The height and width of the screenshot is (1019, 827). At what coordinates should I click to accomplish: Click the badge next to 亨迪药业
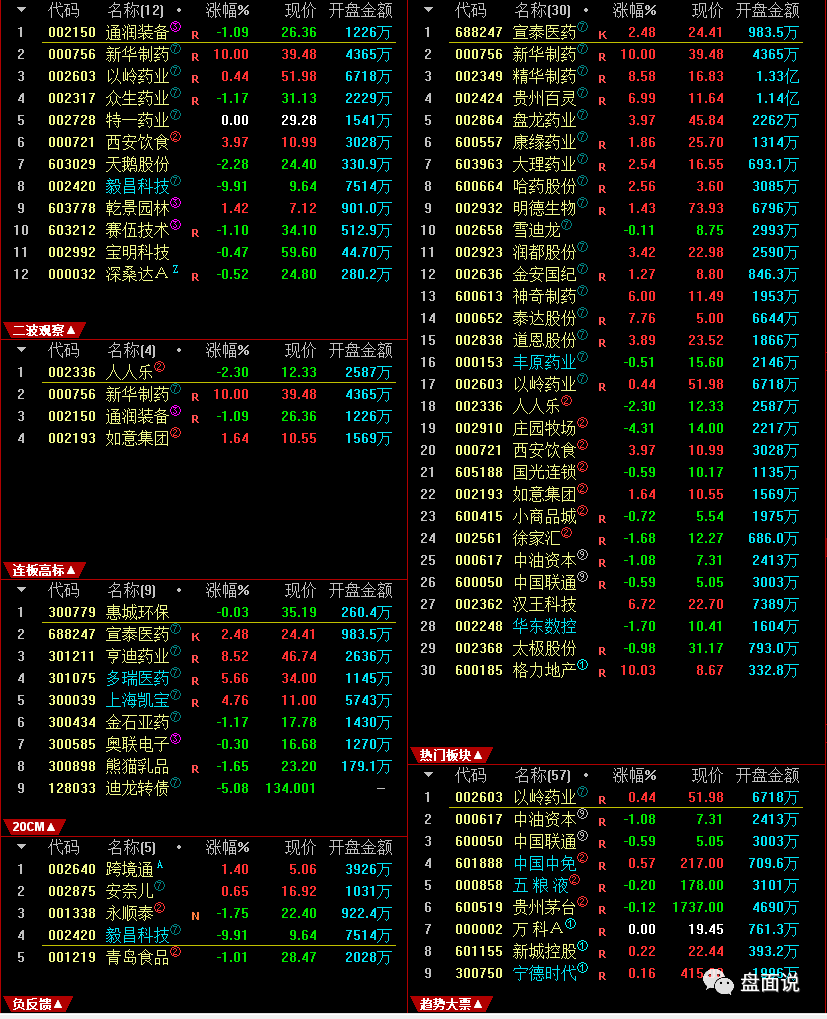pos(175,651)
